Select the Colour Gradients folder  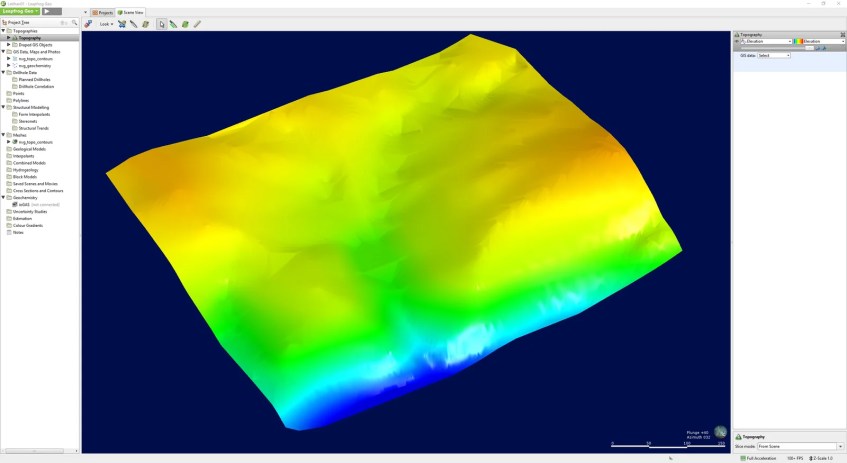point(28,225)
